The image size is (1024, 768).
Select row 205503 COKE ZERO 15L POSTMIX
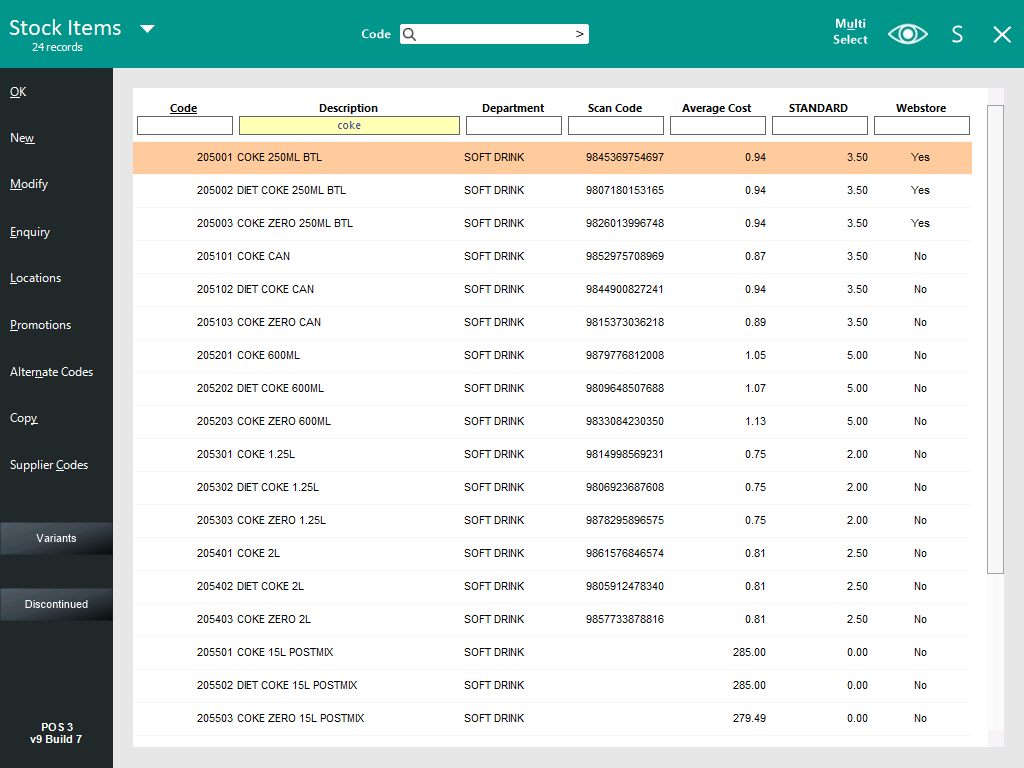(x=552, y=718)
